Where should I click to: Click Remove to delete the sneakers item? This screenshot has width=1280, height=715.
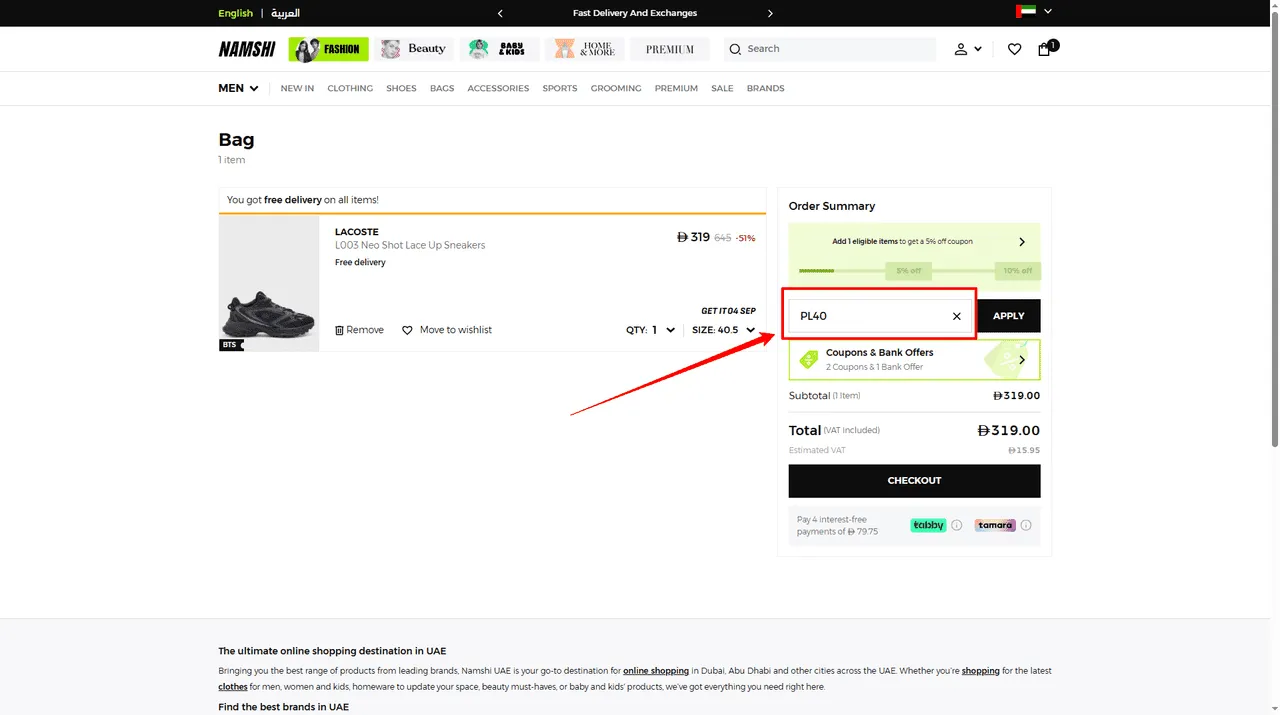(358, 329)
